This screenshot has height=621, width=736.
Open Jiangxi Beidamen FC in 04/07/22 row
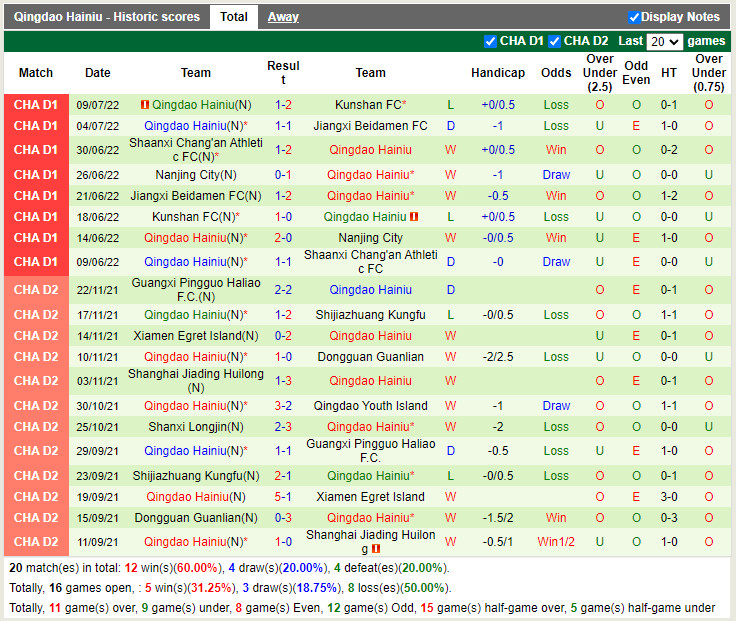370,126
